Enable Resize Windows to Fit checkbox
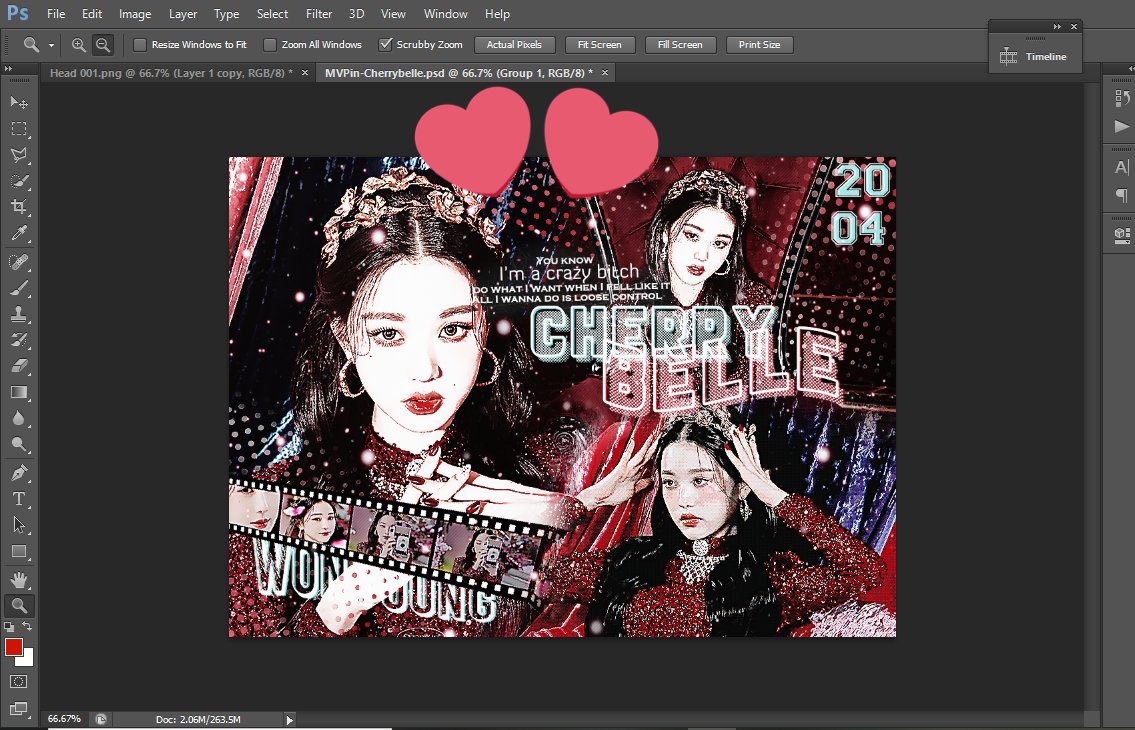 140,45
